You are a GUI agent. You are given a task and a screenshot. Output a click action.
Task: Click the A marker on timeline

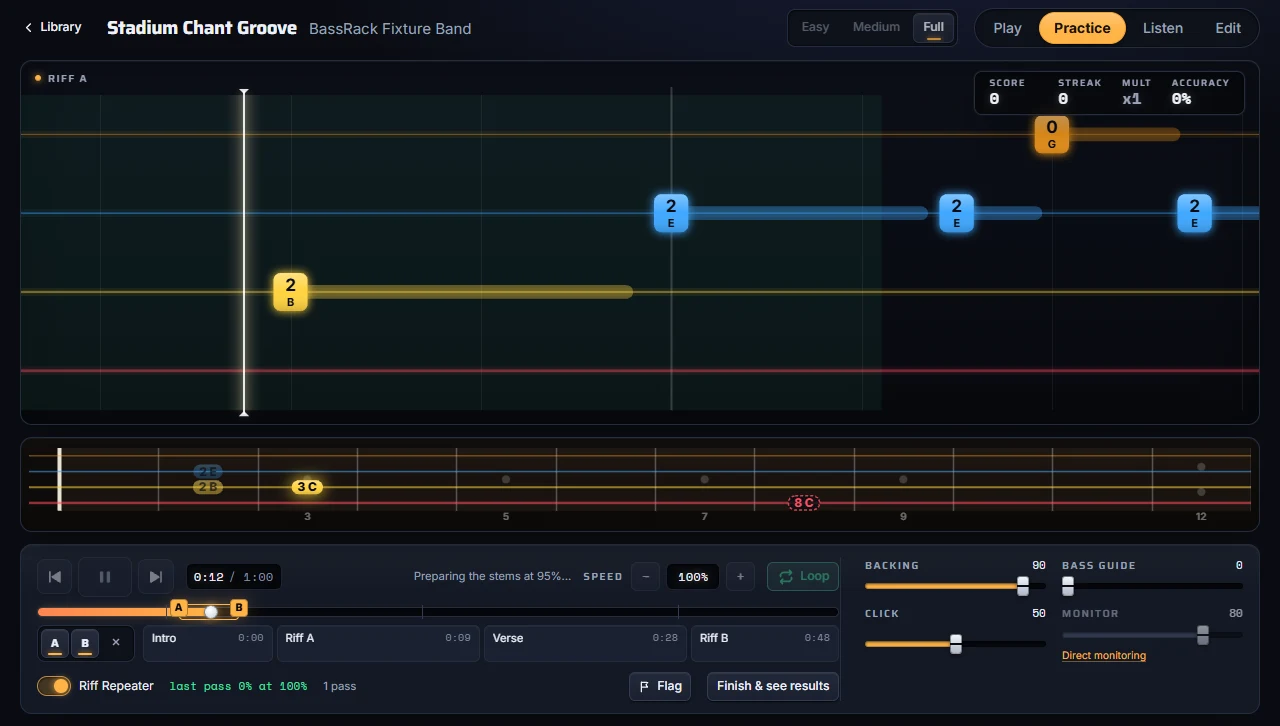point(178,607)
